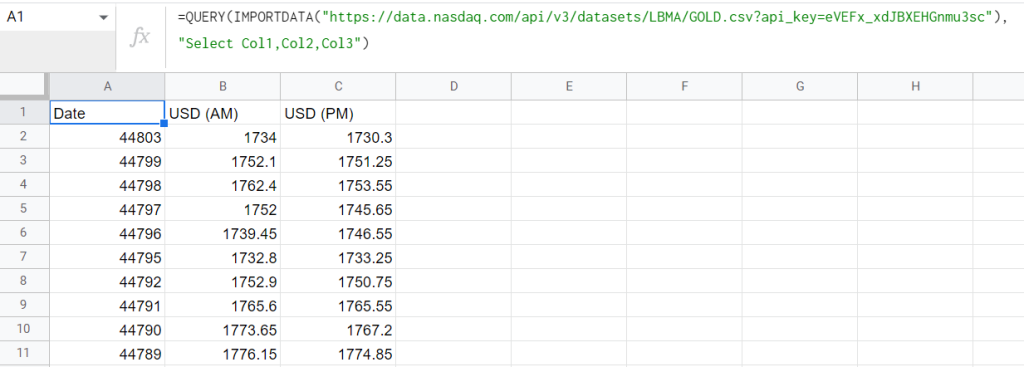Image resolution: width=1024 pixels, height=367 pixels.
Task: Click the cell containing 1734
Action: (x=223, y=137)
